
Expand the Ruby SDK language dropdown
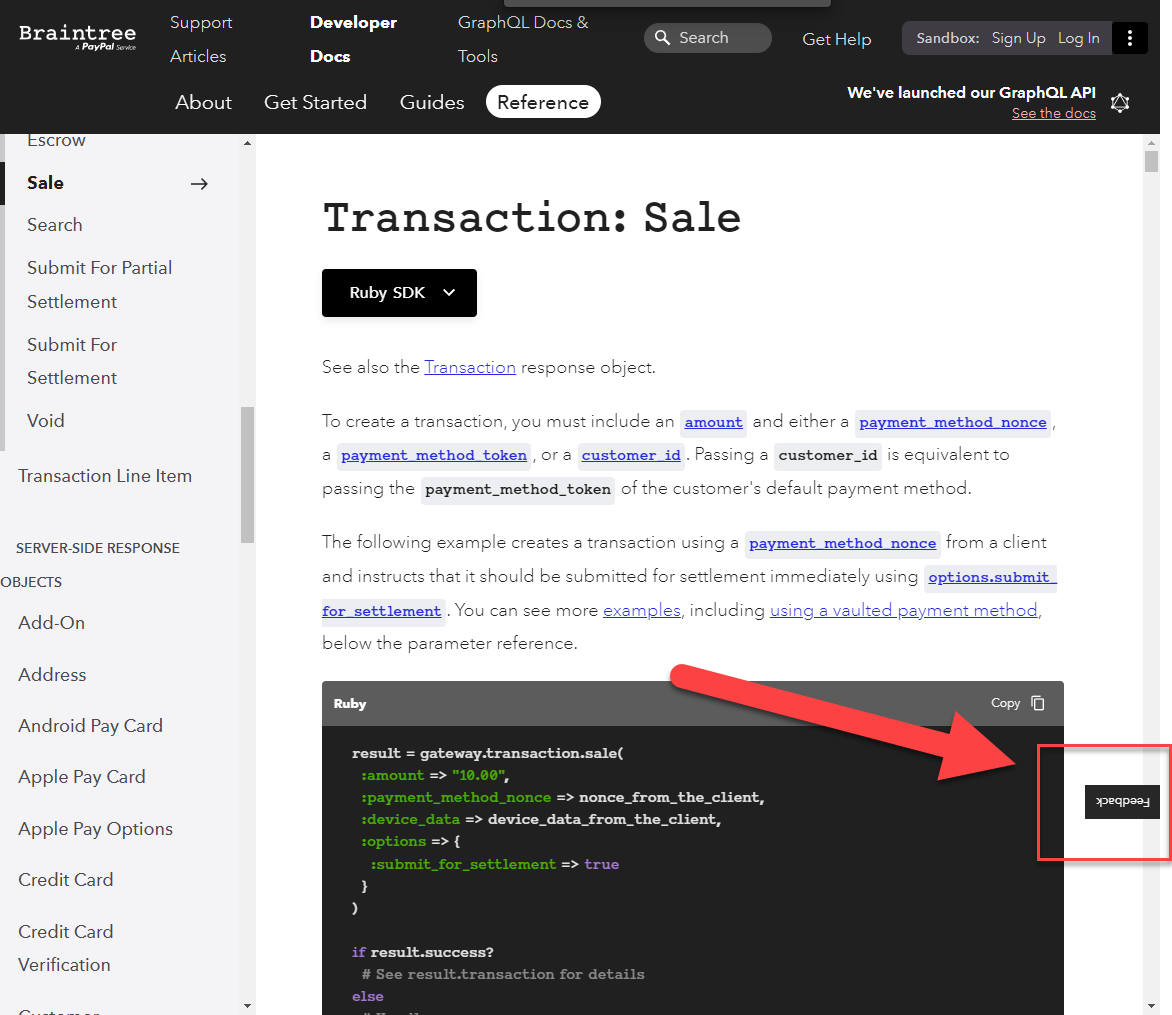(399, 293)
